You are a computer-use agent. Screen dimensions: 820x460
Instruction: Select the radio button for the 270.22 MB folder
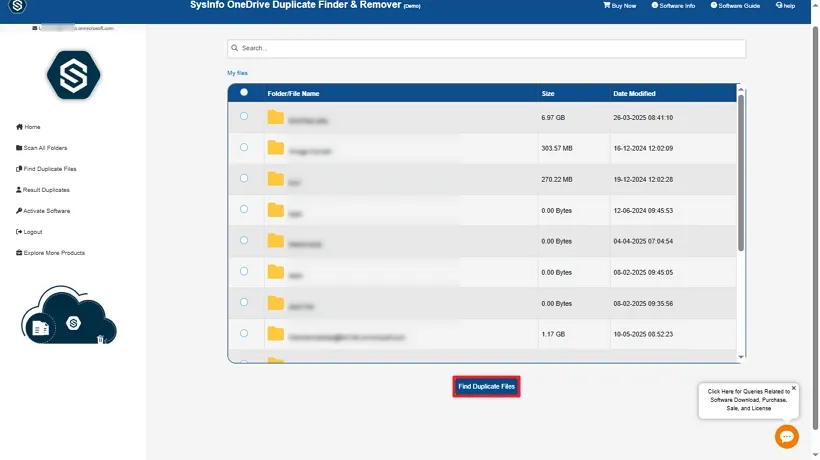244,178
